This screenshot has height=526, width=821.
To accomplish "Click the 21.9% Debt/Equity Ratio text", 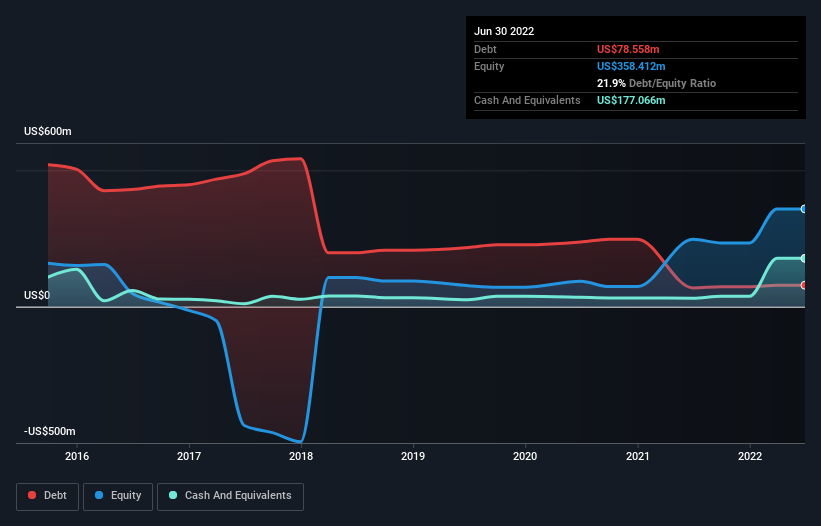I will pos(656,83).
